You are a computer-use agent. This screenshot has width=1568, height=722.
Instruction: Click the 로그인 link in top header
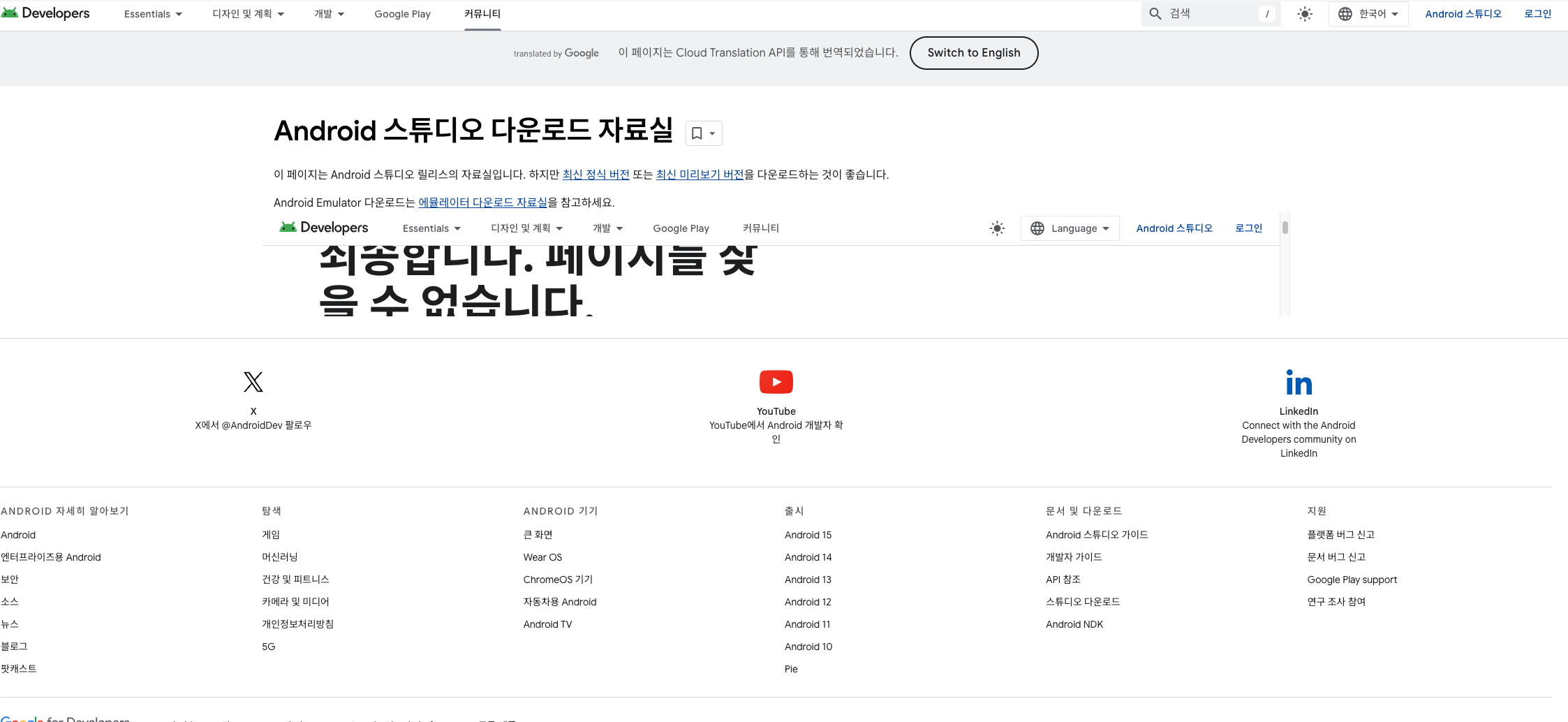(x=1537, y=14)
